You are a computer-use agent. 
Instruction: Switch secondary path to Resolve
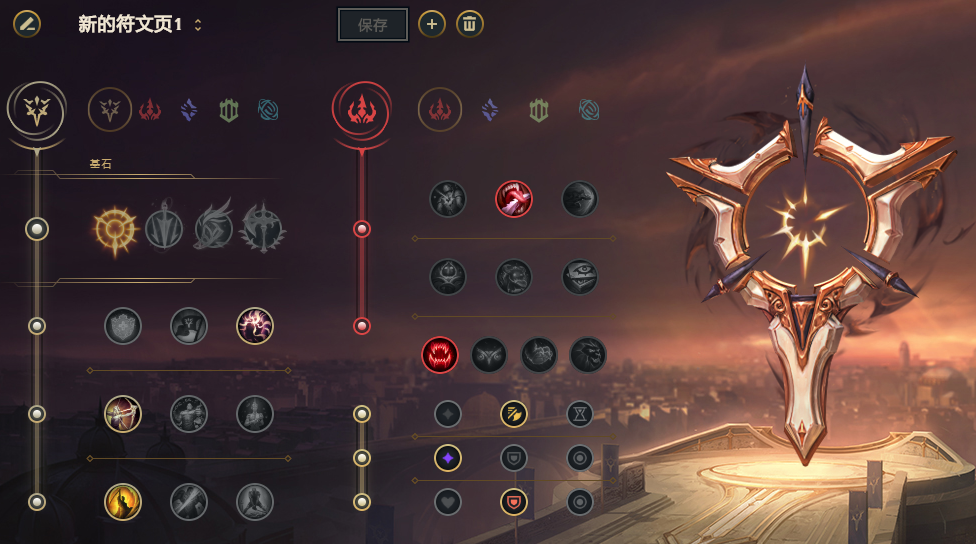pyautogui.click(x=539, y=111)
